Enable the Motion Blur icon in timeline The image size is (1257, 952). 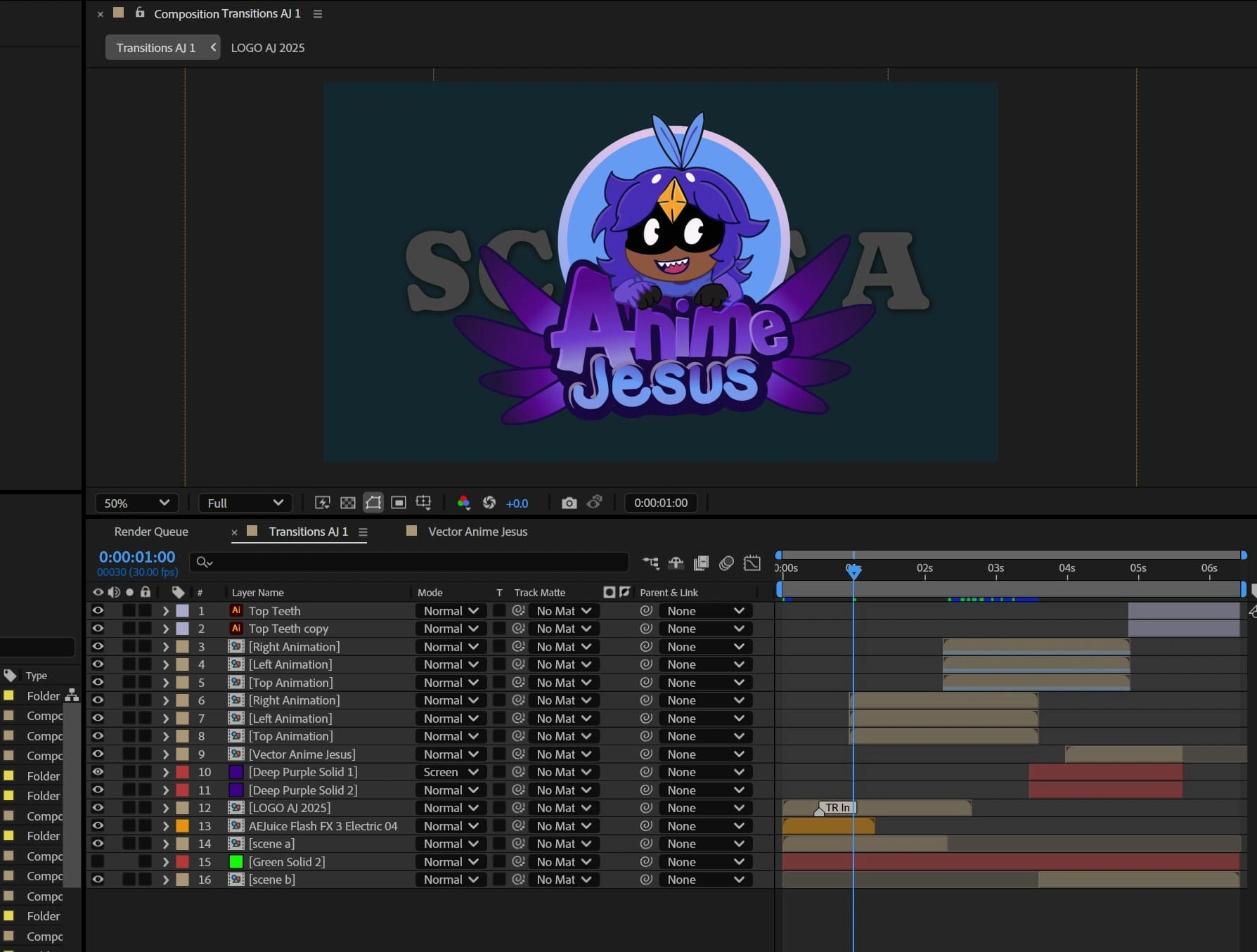[726, 562]
